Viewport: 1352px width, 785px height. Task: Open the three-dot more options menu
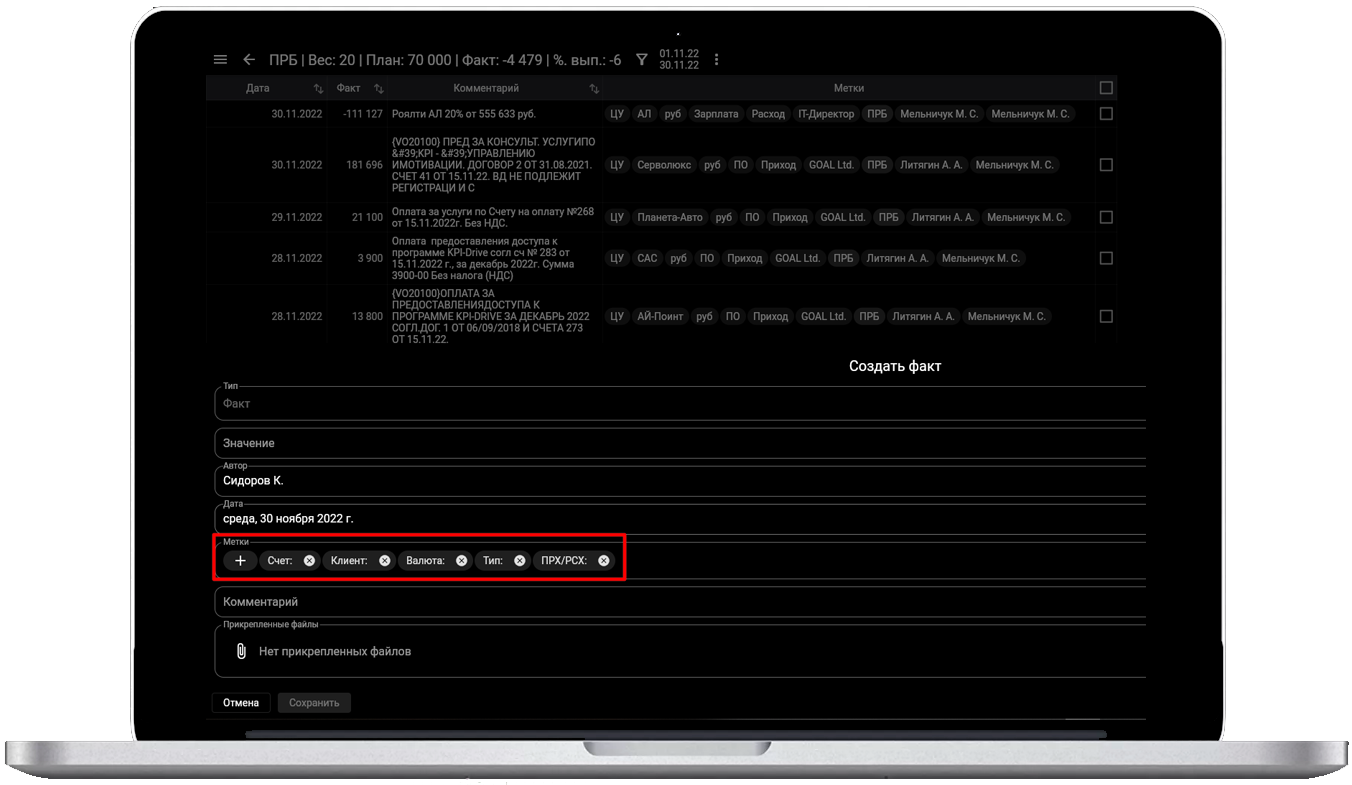pos(716,60)
